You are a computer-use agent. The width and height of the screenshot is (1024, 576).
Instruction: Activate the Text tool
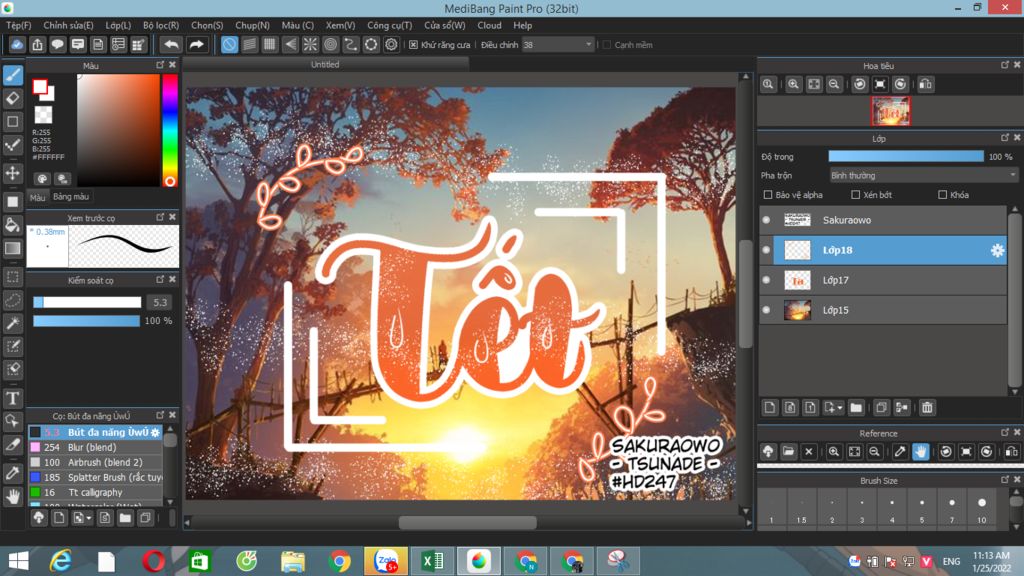pos(13,398)
